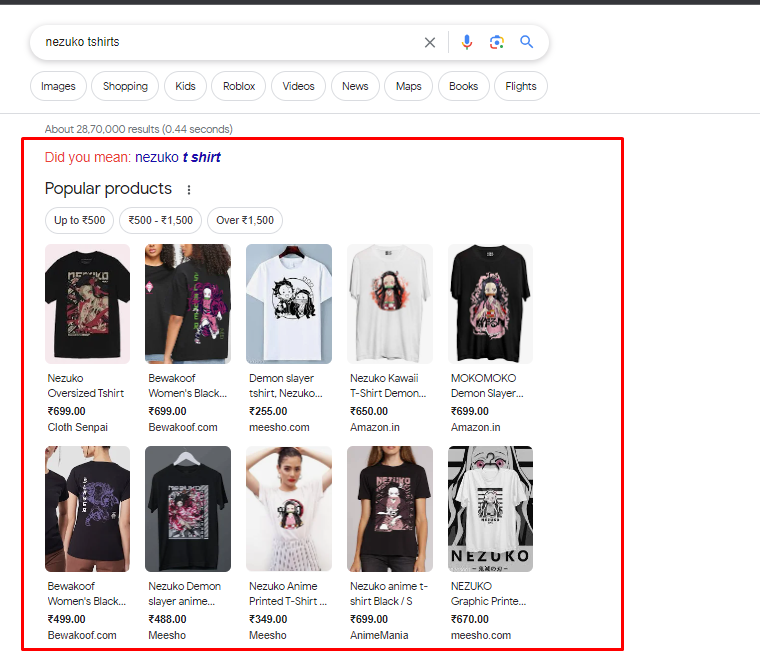Open the Flights filter tab
Image resolution: width=760 pixels, height=656 pixels.
pyautogui.click(x=521, y=86)
